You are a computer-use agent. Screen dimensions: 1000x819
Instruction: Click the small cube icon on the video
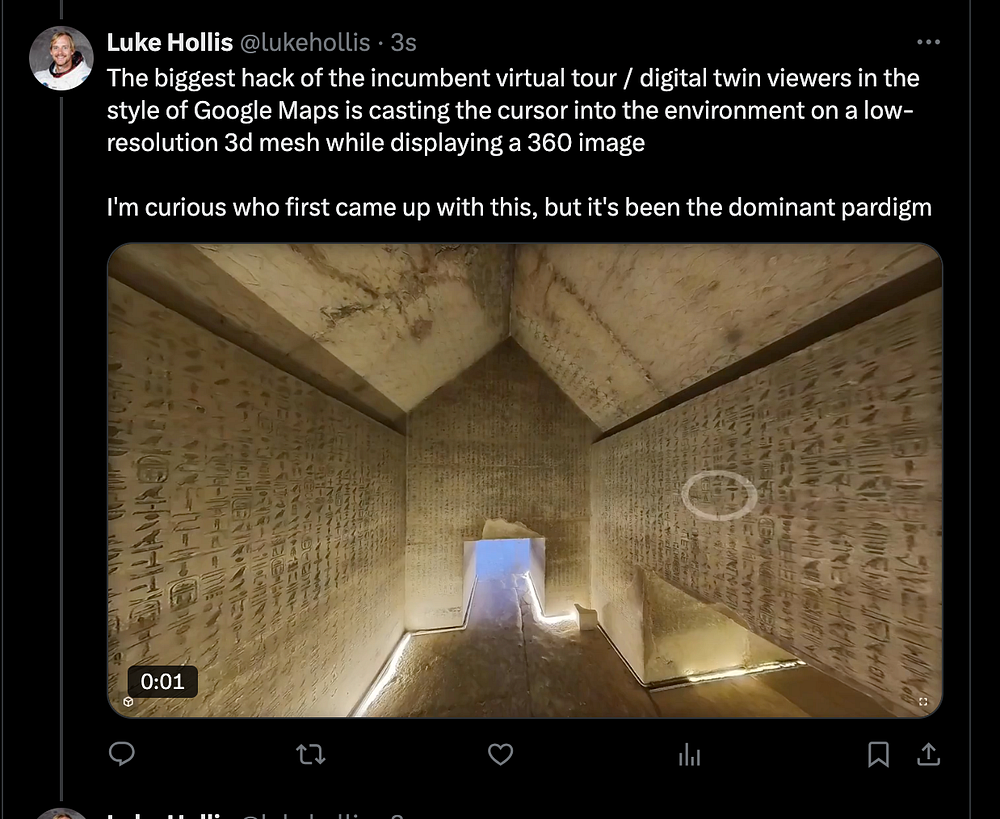[x=128, y=702]
